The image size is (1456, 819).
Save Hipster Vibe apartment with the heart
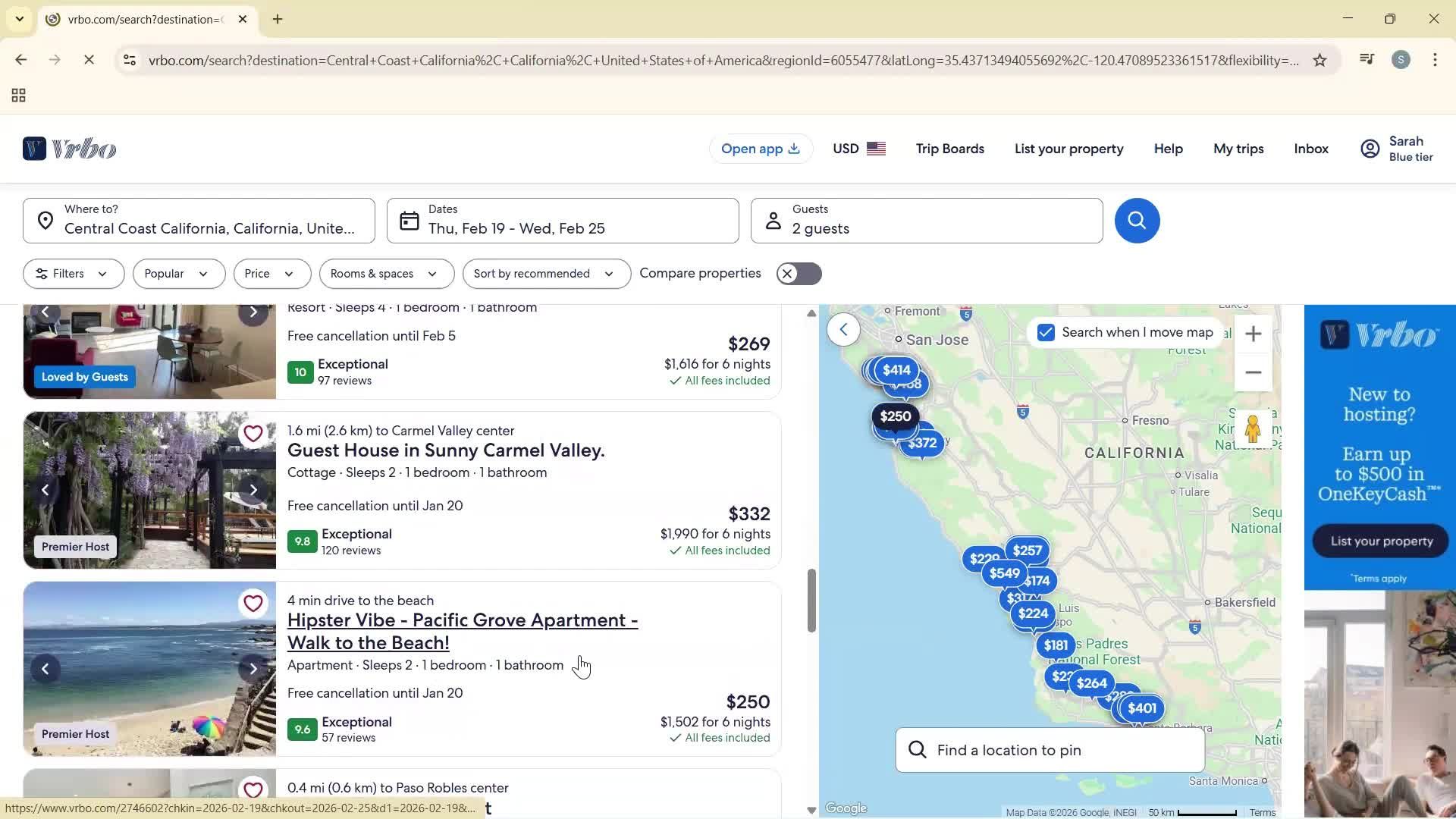pos(253,603)
